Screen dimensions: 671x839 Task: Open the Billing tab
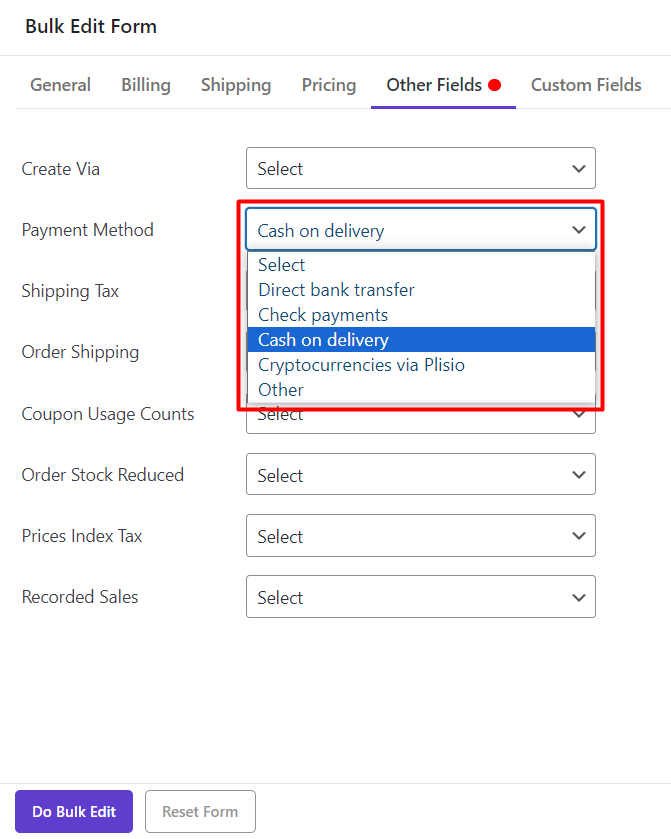(x=146, y=85)
